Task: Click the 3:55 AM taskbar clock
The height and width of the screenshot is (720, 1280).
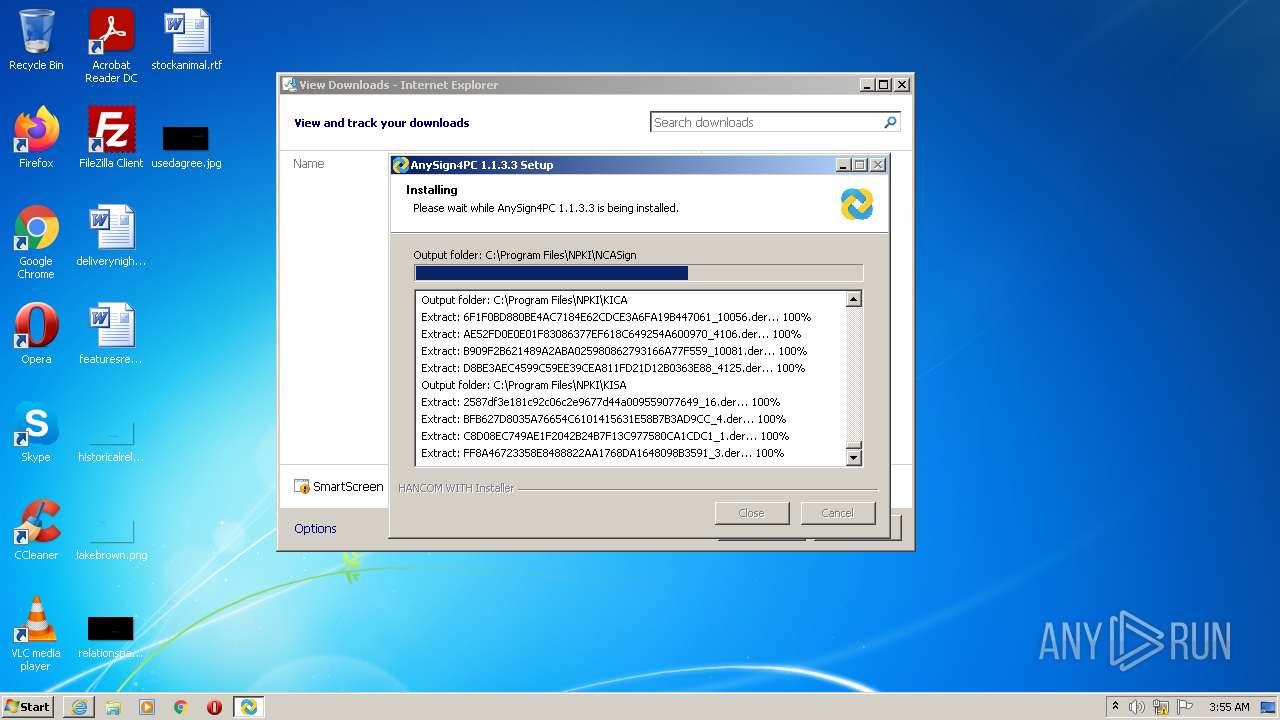Action: point(1229,707)
